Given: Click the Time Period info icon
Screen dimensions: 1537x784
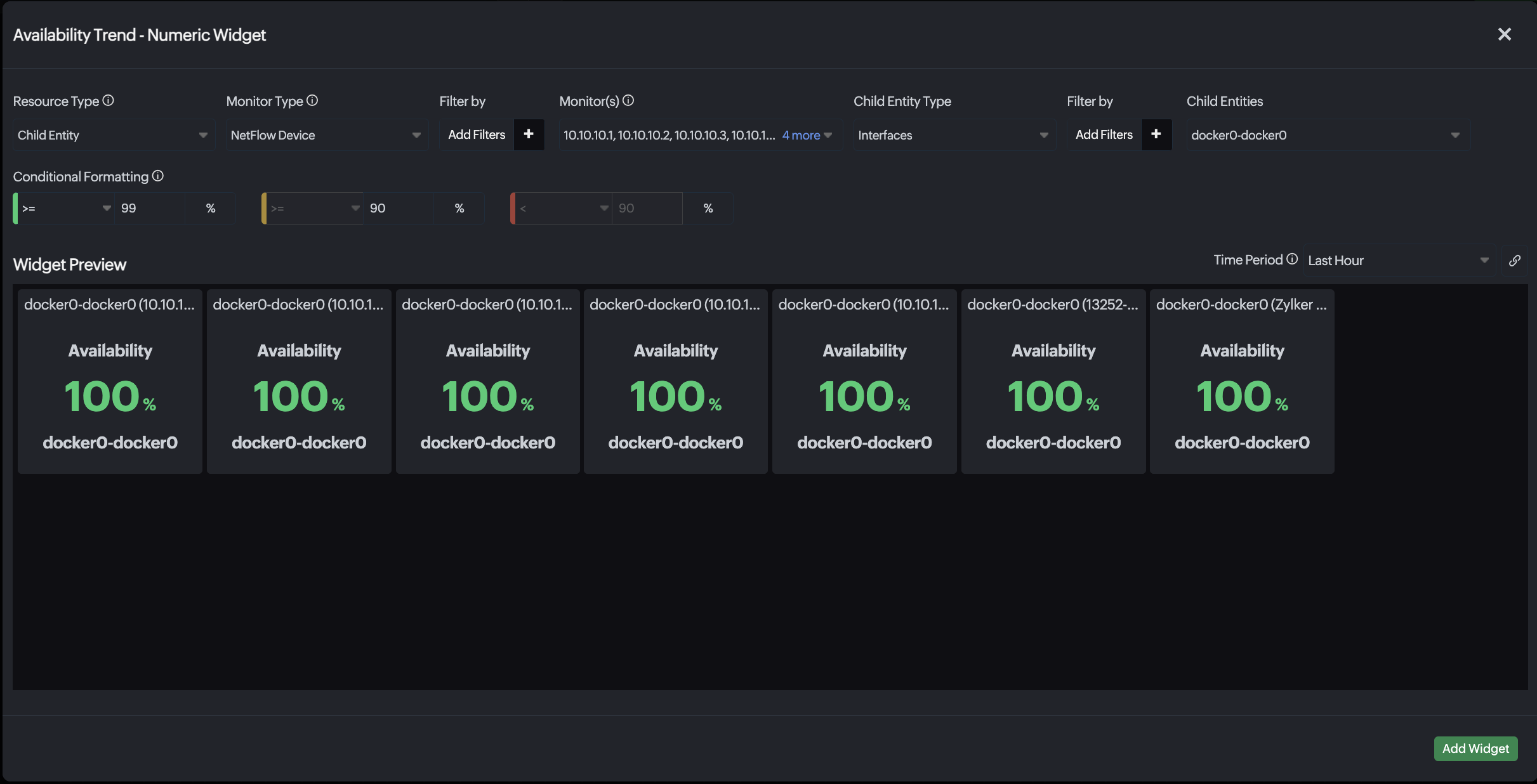Looking at the screenshot, I should coord(1292,259).
